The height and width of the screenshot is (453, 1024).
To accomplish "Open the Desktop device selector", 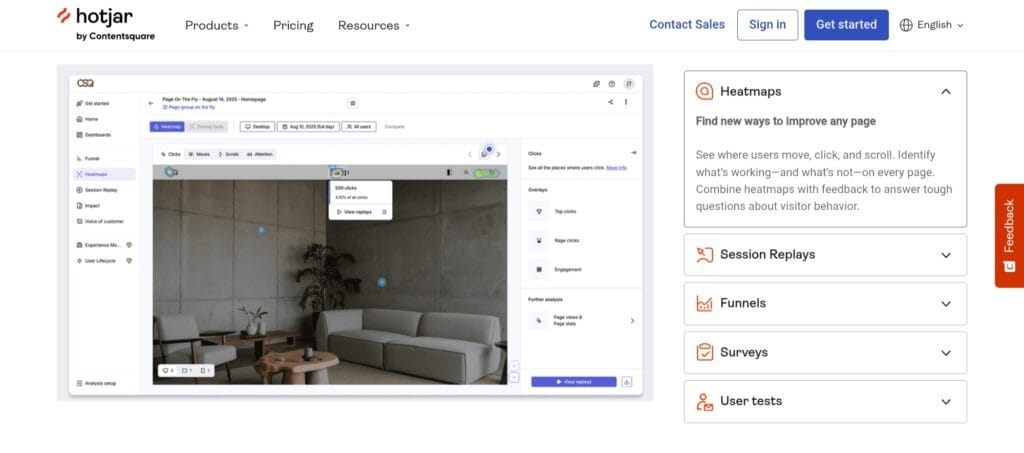I will (257, 127).
